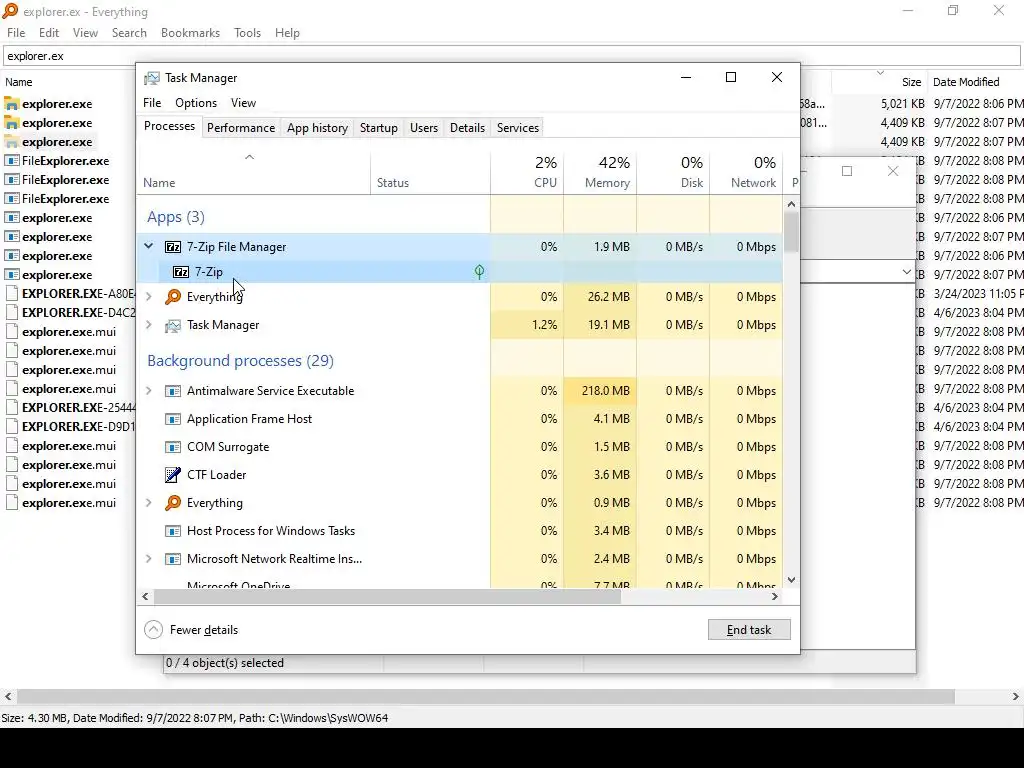Click the CTF Loader pen icon
1024x768 pixels.
[172, 475]
